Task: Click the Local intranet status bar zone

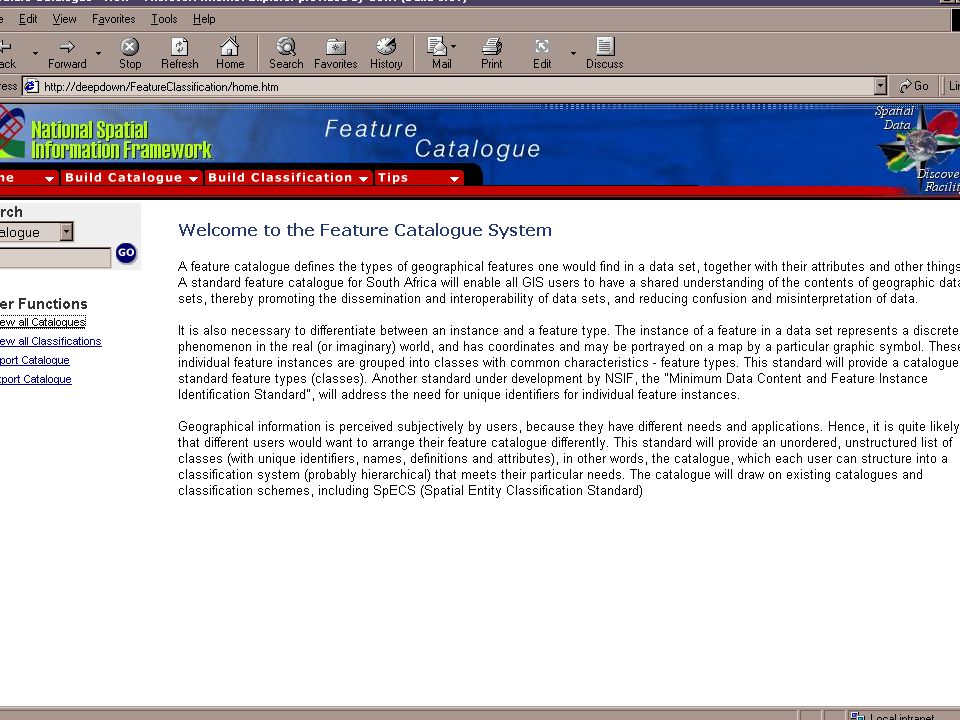Action: click(x=894, y=716)
